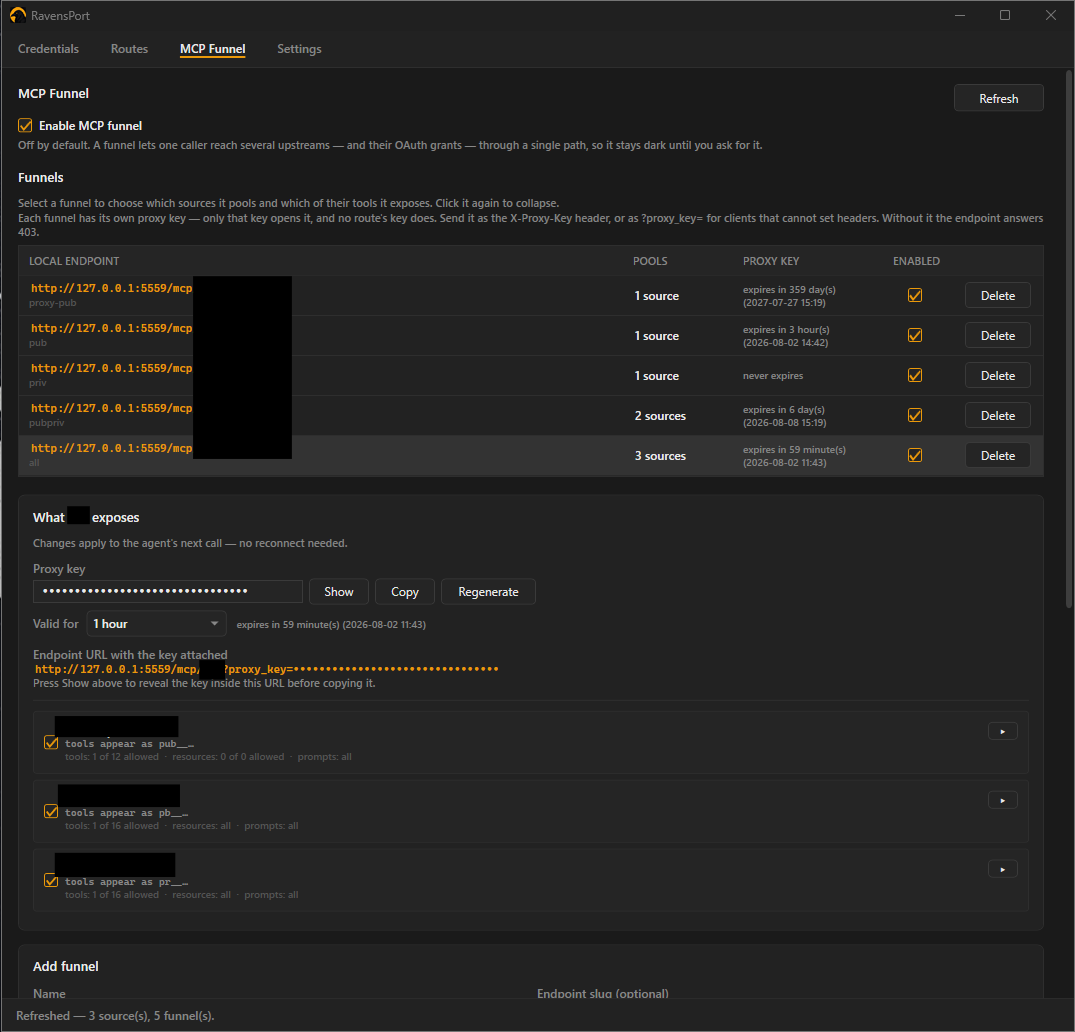1075x1032 pixels.
Task: Disable the proxy-pub funnel enabled checkbox
Action: (x=915, y=296)
